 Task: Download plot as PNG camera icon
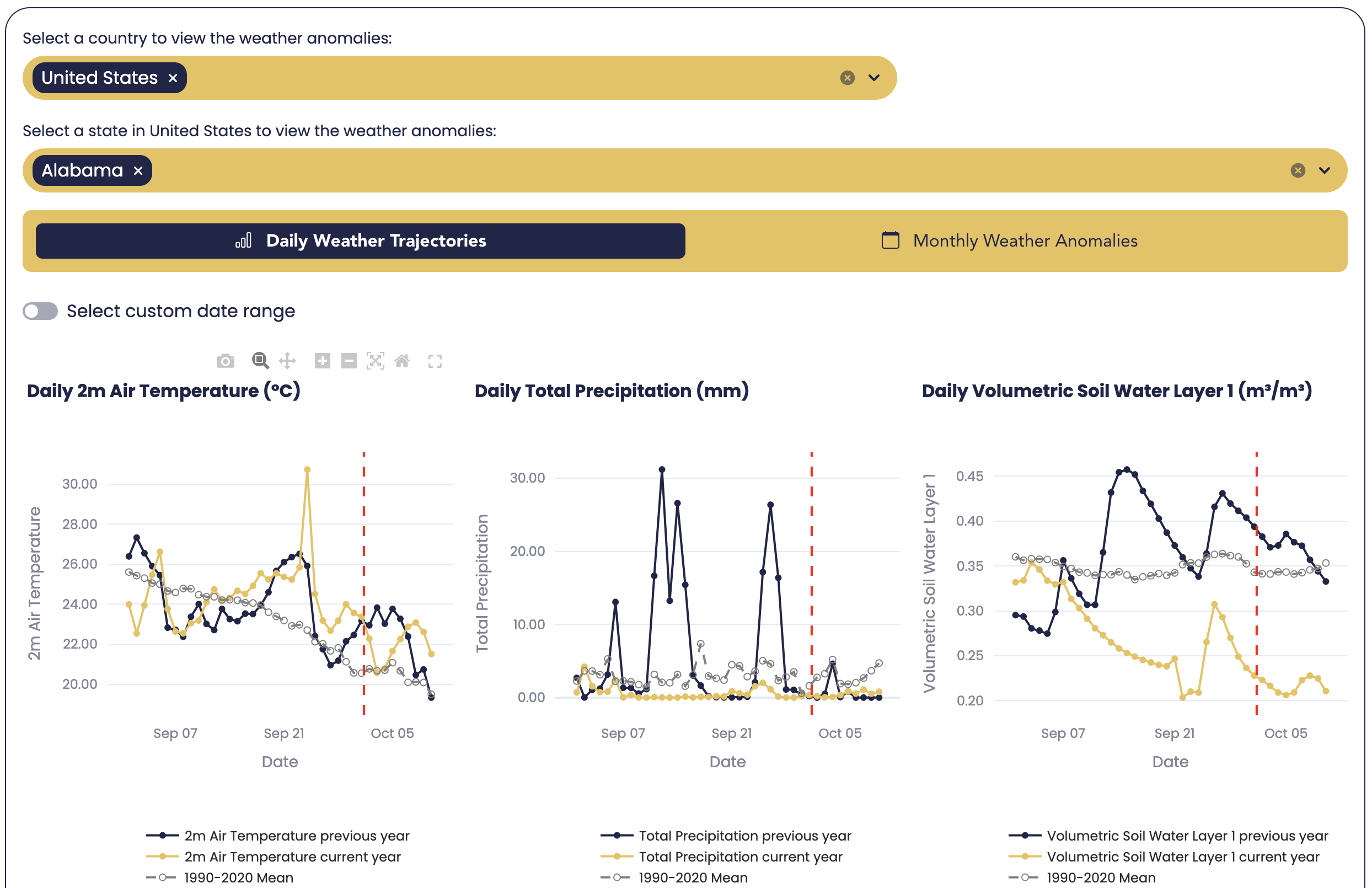[226, 362]
